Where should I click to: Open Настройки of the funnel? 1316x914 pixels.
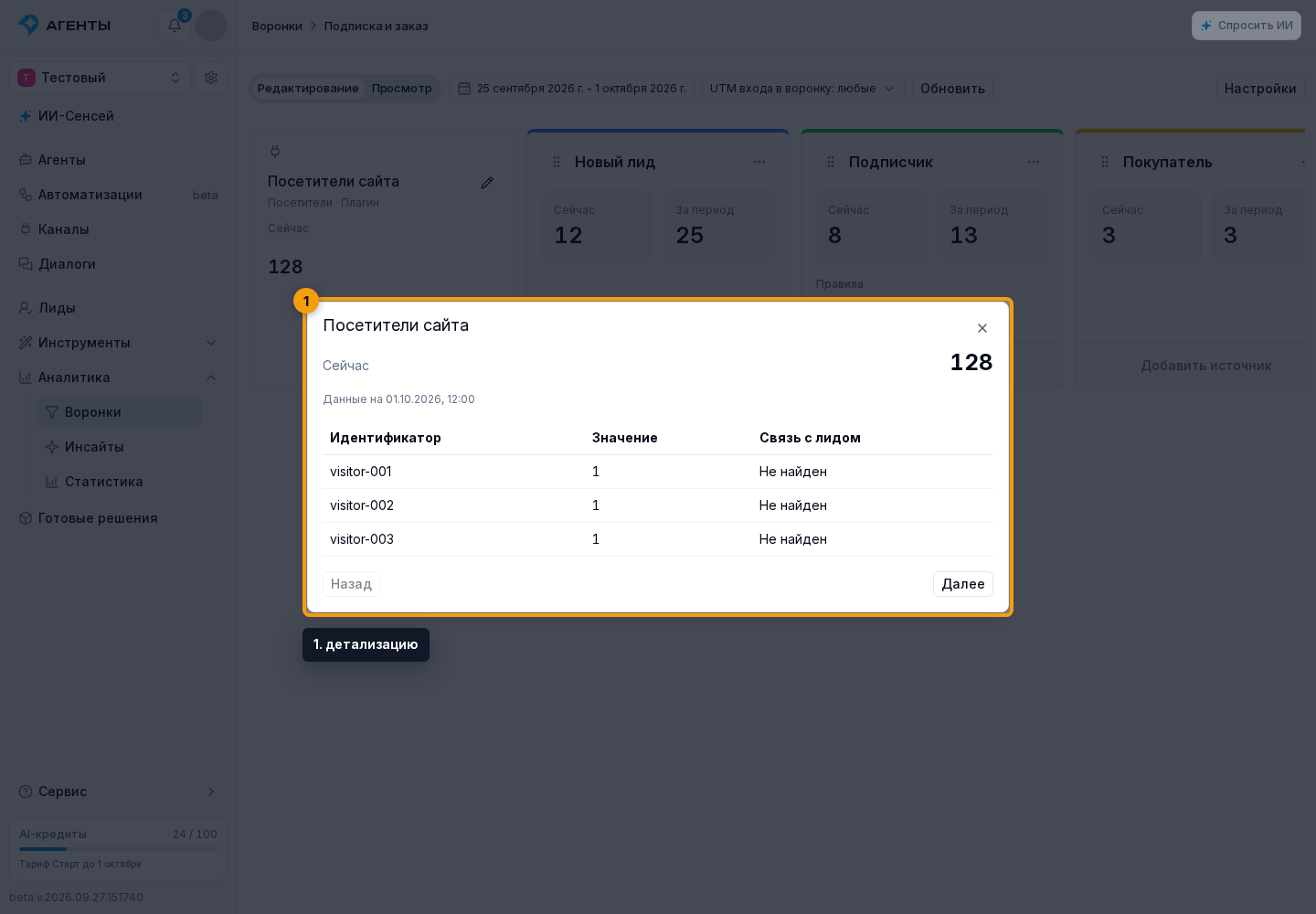coord(1260,89)
